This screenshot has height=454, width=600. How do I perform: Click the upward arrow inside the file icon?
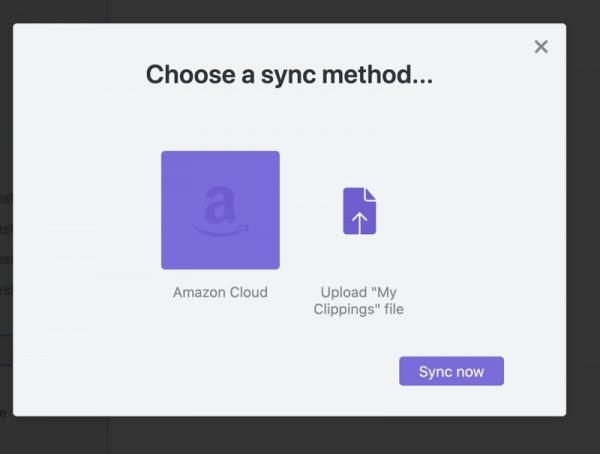[x=359, y=223]
